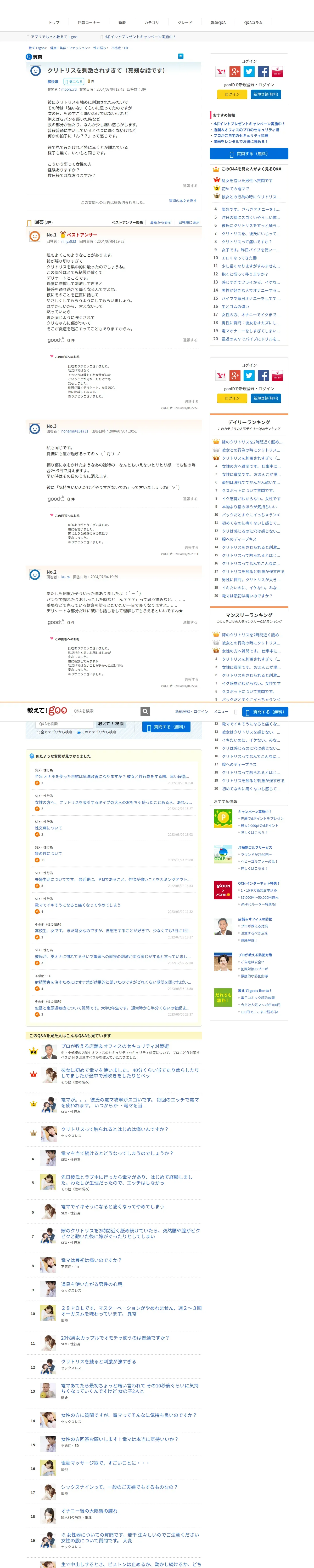Open 漫画をレンタルでお得に読める！ link

tap(240, 141)
